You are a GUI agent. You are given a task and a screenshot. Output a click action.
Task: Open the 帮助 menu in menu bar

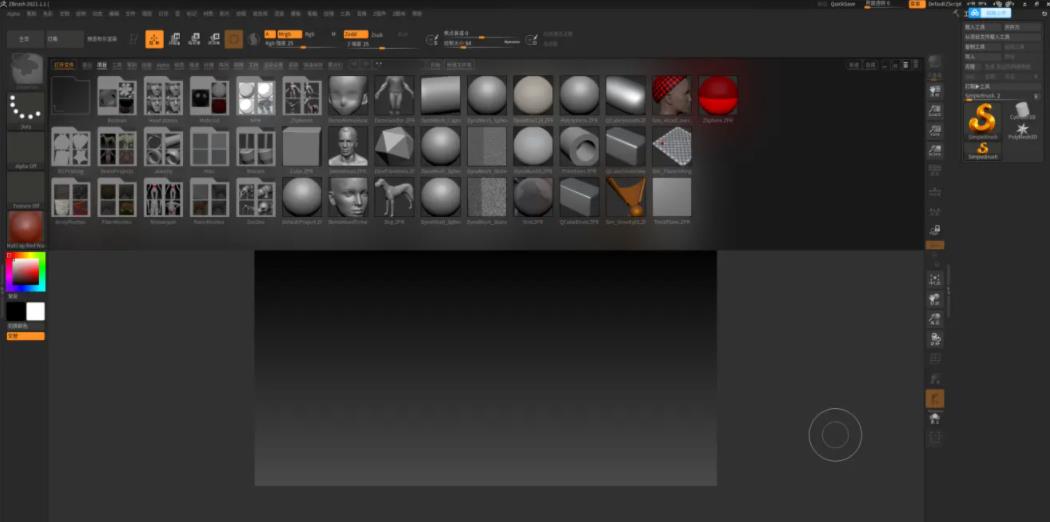(x=417, y=13)
